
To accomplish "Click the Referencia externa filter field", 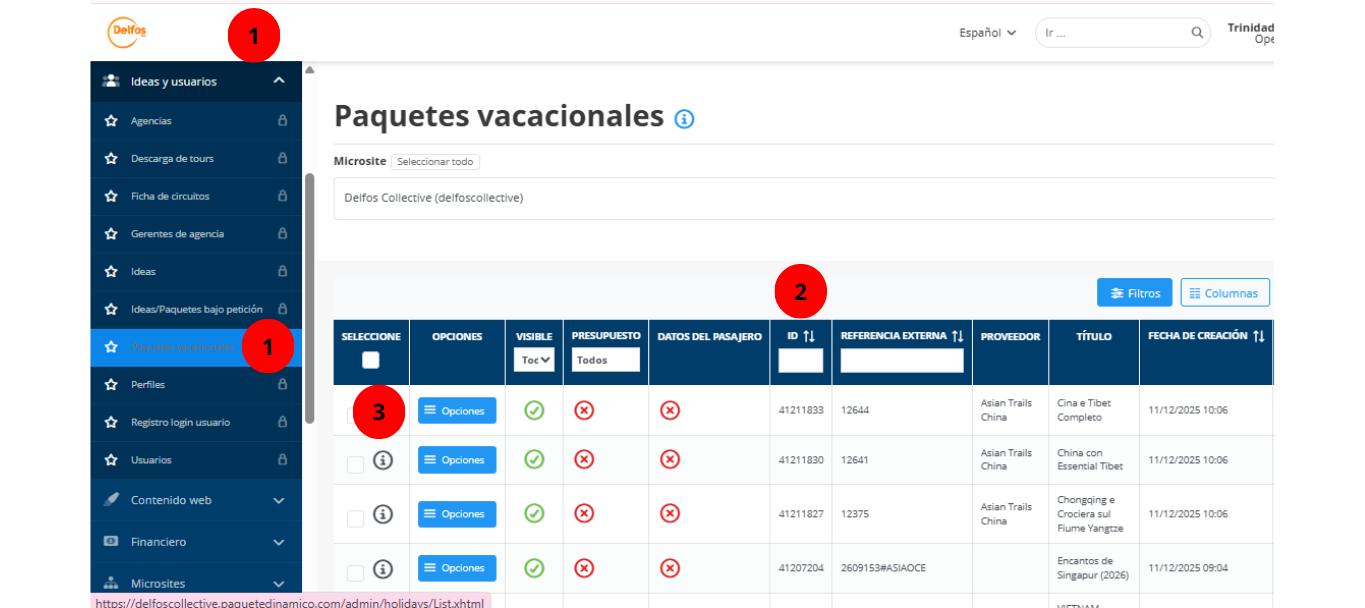I will pyautogui.click(x=901, y=361).
